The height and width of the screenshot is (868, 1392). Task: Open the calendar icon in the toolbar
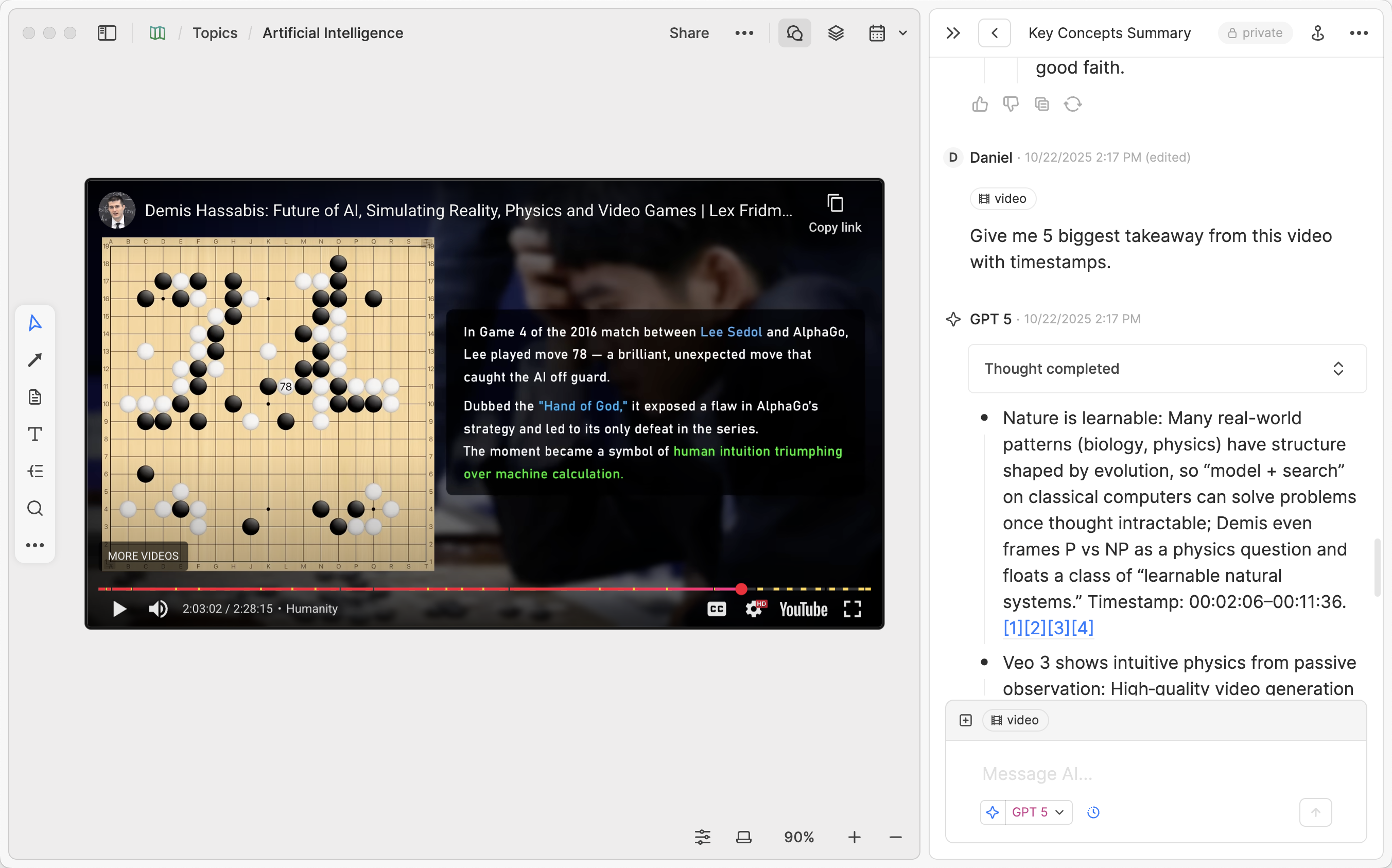[877, 33]
